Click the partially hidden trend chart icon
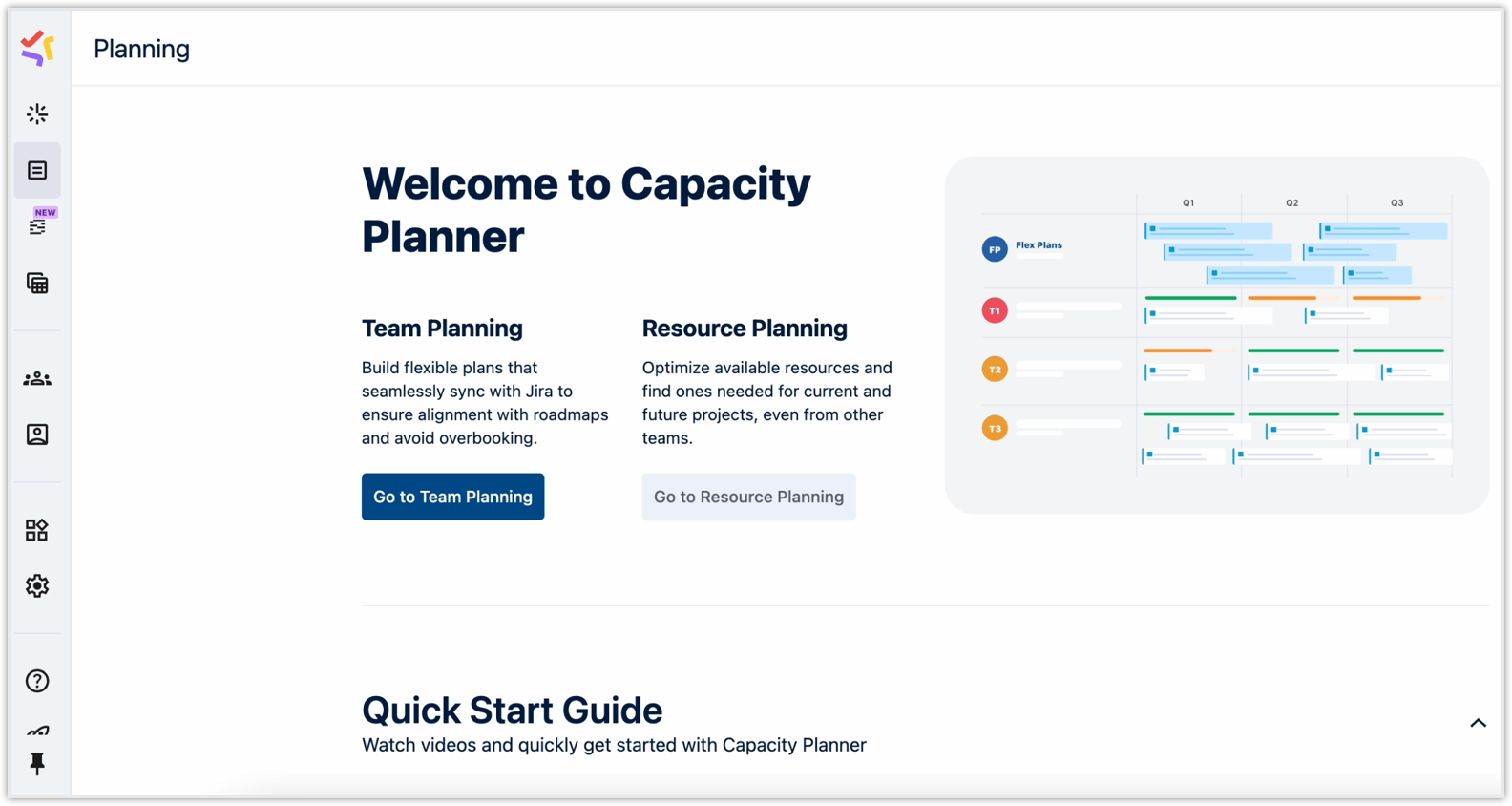Viewport: 1512px width, 806px height. point(37,732)
